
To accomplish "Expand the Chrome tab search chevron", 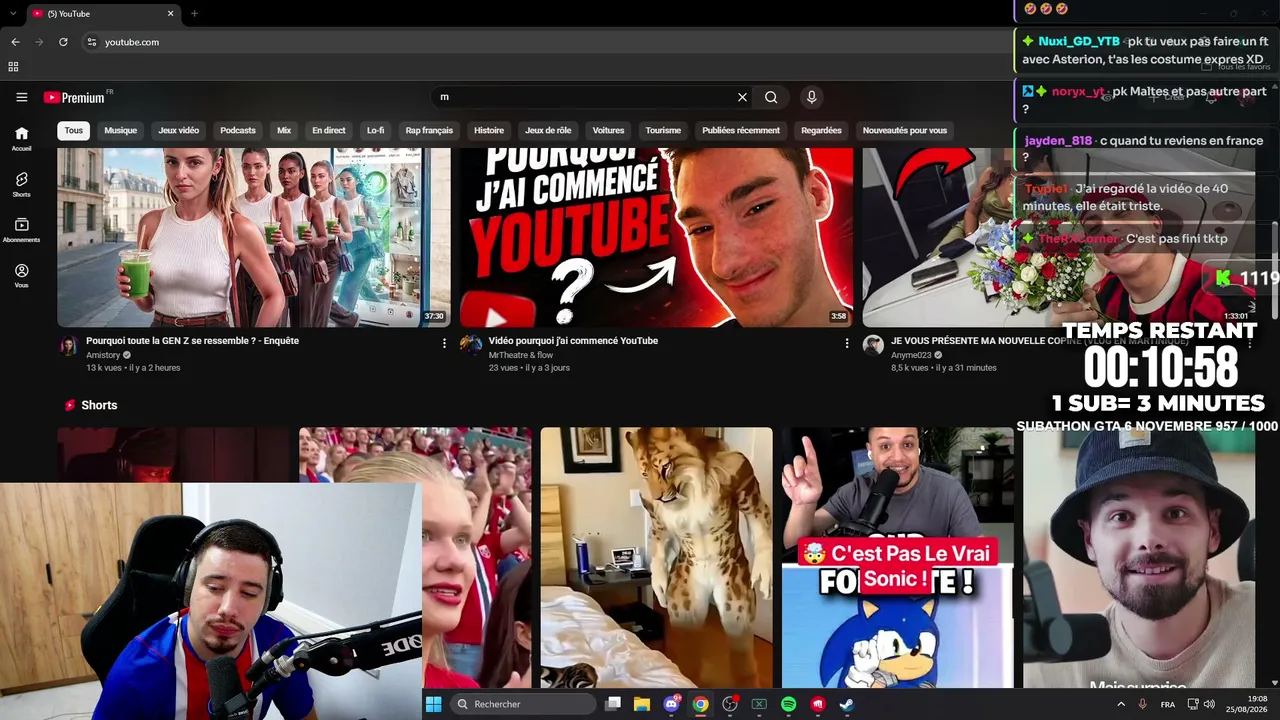I will [13, 14].
